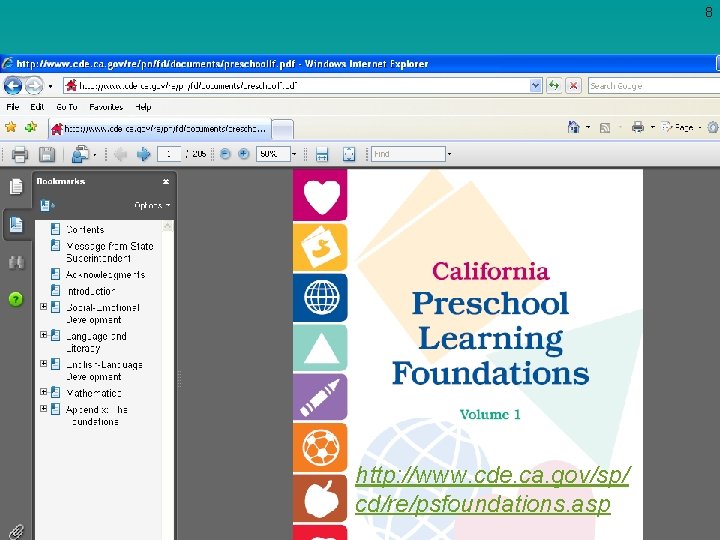Click the Home icon in command bar

(x=574, y=127)
